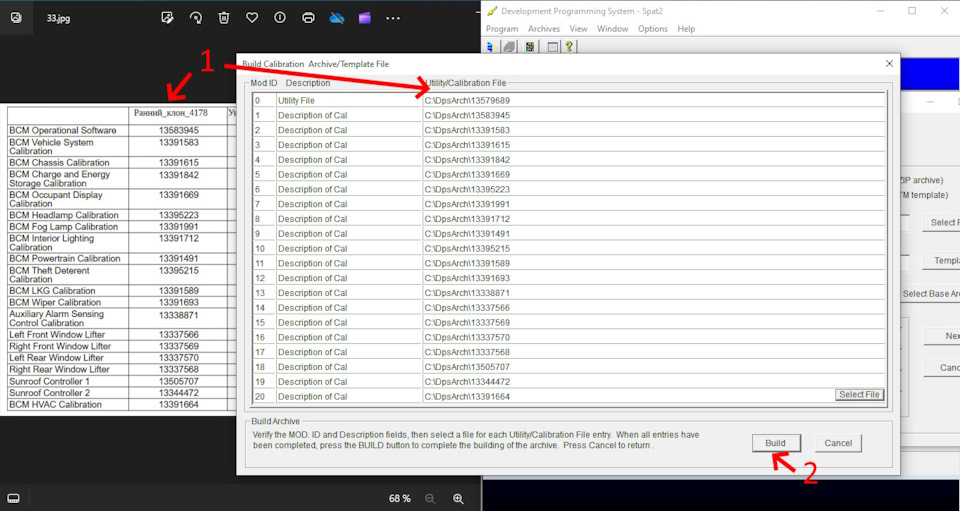Click the OneDrive cloud icon in Photos
This screenshot has height=511, width=960.
point(337,18)
